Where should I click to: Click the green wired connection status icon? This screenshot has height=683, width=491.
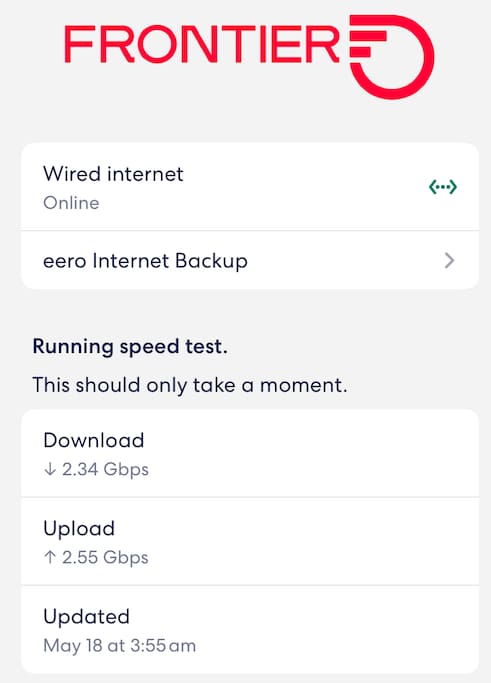pyautogui.click(x=443, y=187)
